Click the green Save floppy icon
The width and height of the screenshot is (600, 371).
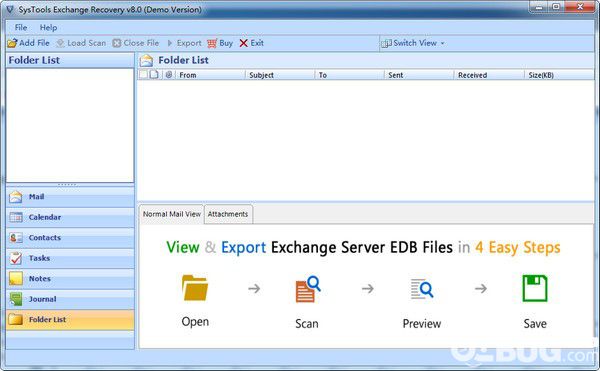click(535, 288)
